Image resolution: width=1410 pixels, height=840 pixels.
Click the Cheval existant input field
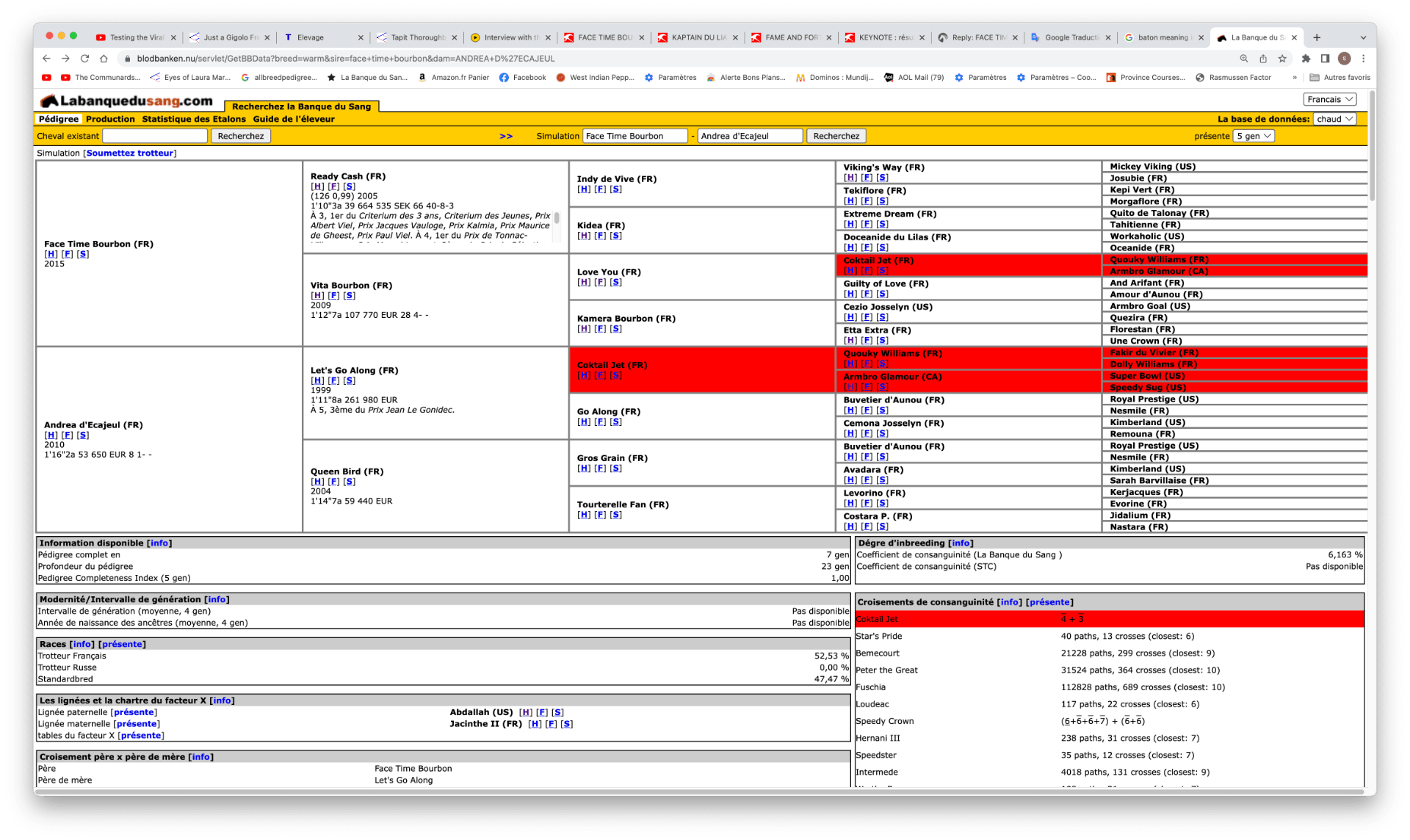155,136
